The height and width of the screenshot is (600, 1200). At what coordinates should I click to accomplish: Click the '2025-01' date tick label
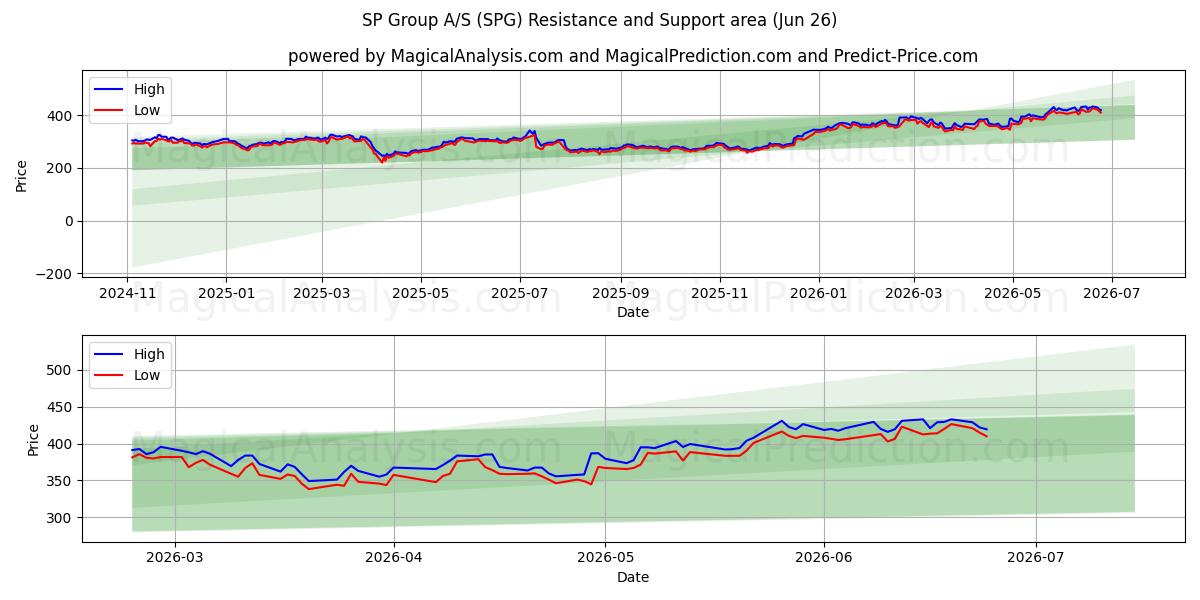click(x=226, y=293)
